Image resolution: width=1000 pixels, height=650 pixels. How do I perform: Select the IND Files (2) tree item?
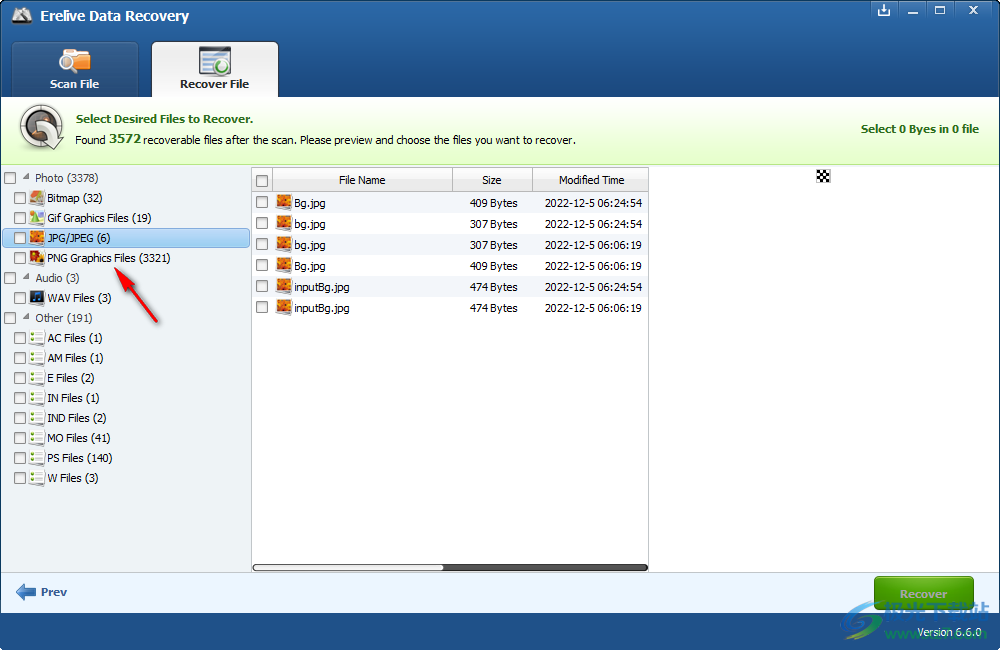pos(77,418)
